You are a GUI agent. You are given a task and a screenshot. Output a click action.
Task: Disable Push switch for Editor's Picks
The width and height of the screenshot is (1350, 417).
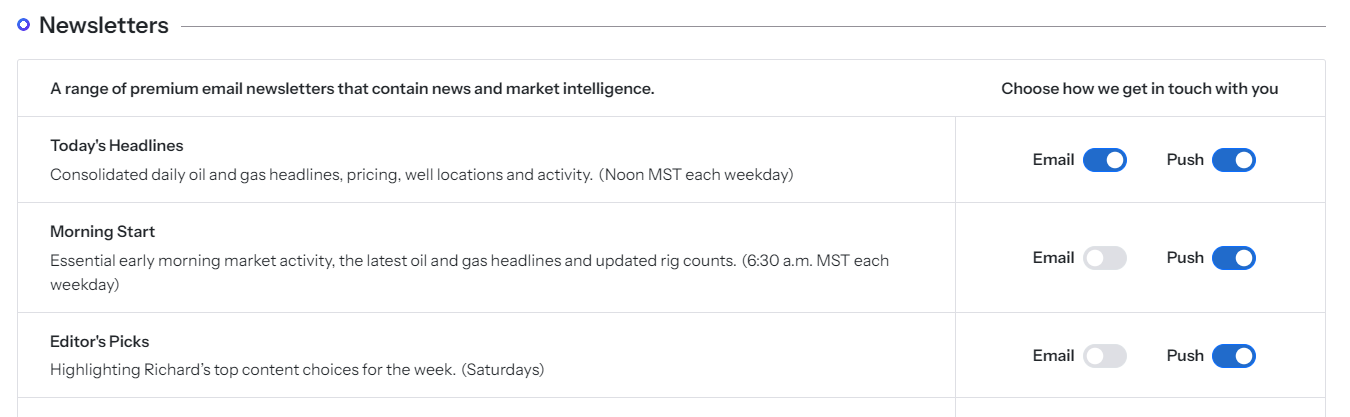tap(1233, 356)
